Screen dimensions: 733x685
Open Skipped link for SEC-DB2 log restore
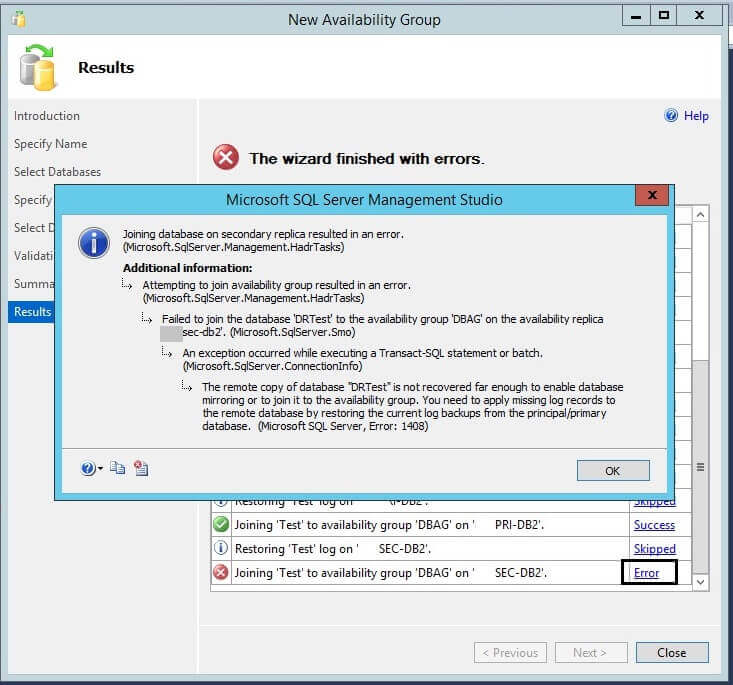654,549
